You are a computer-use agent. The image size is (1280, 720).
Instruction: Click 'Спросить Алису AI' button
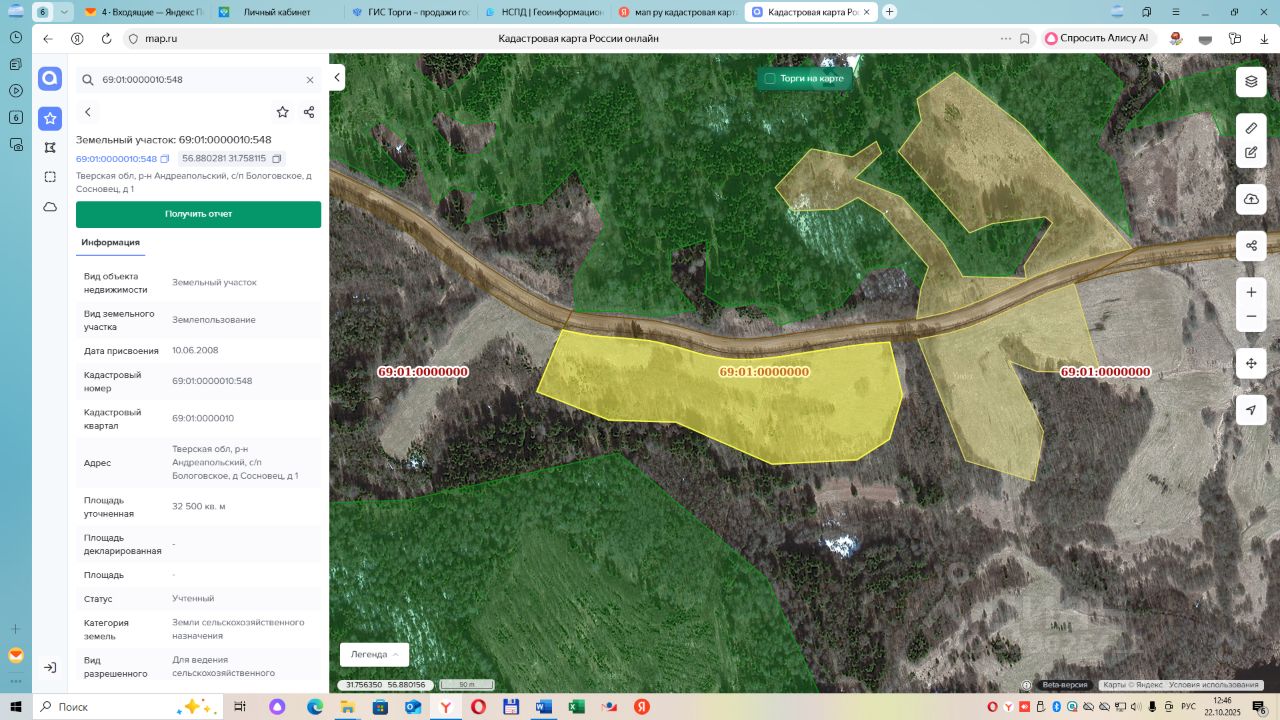tap(1097, 38)
